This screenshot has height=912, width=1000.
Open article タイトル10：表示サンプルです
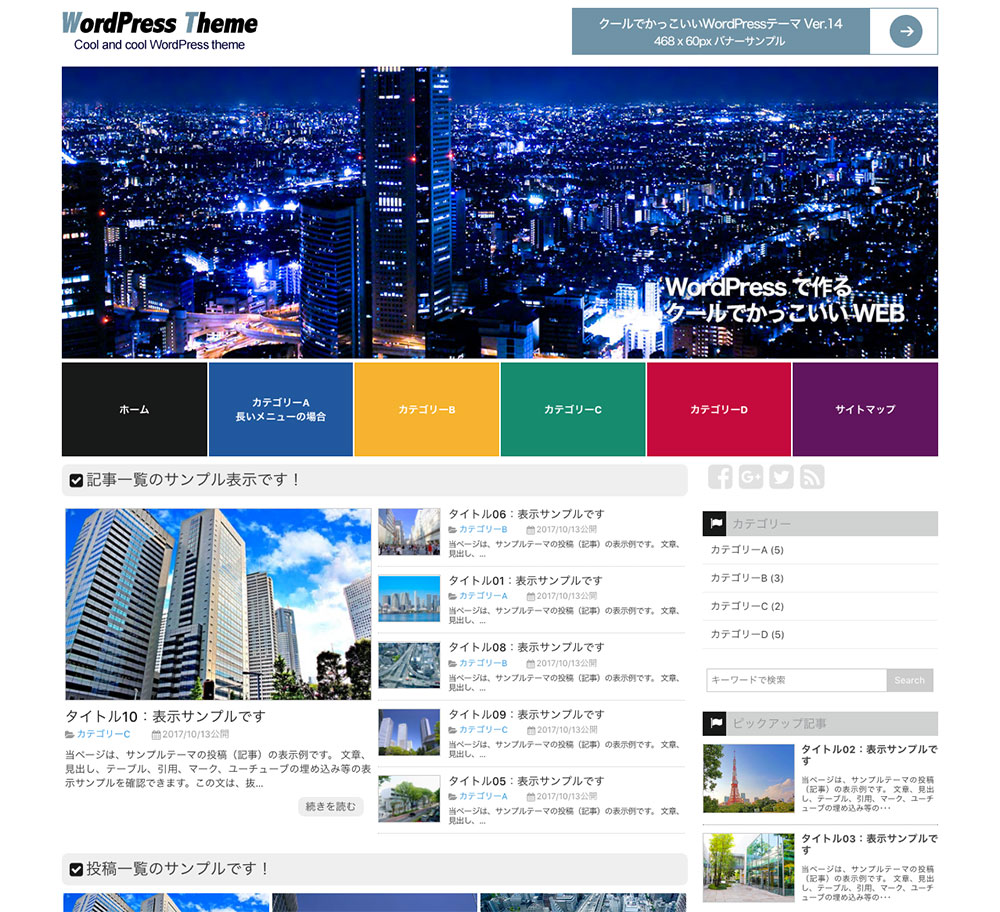[165, 716]
